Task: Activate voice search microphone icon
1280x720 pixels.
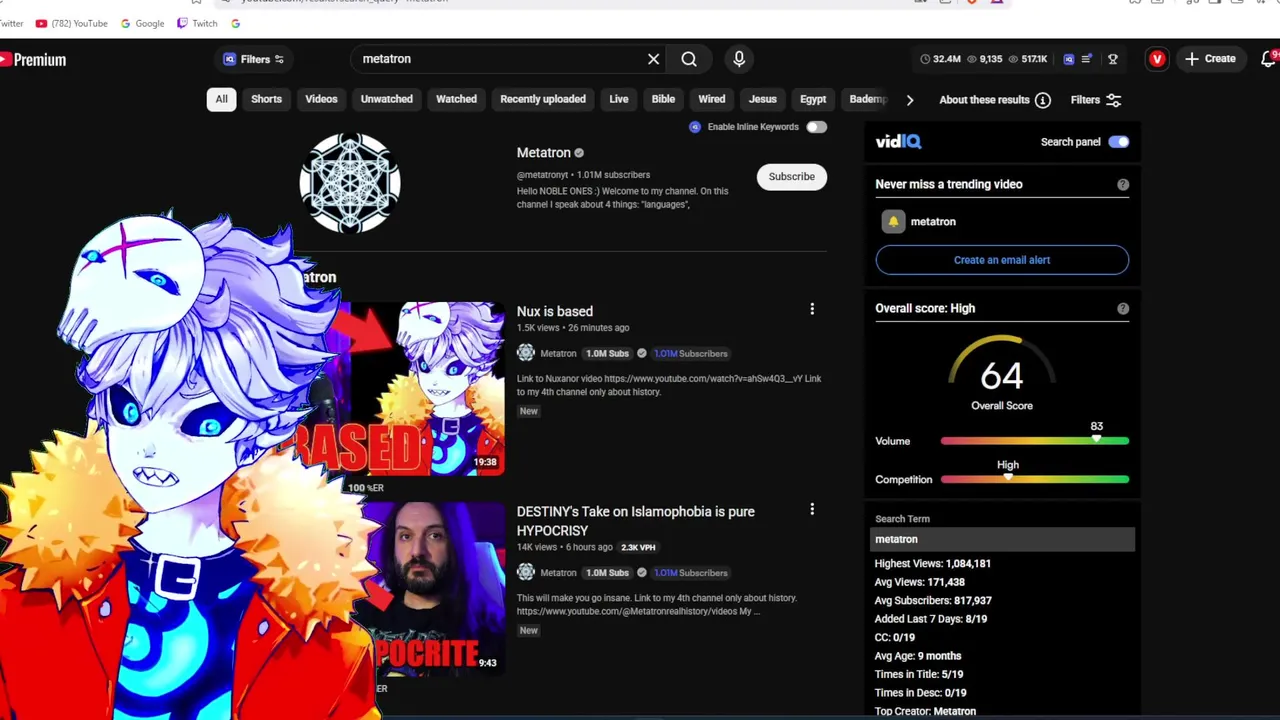Action: [739, 59]
